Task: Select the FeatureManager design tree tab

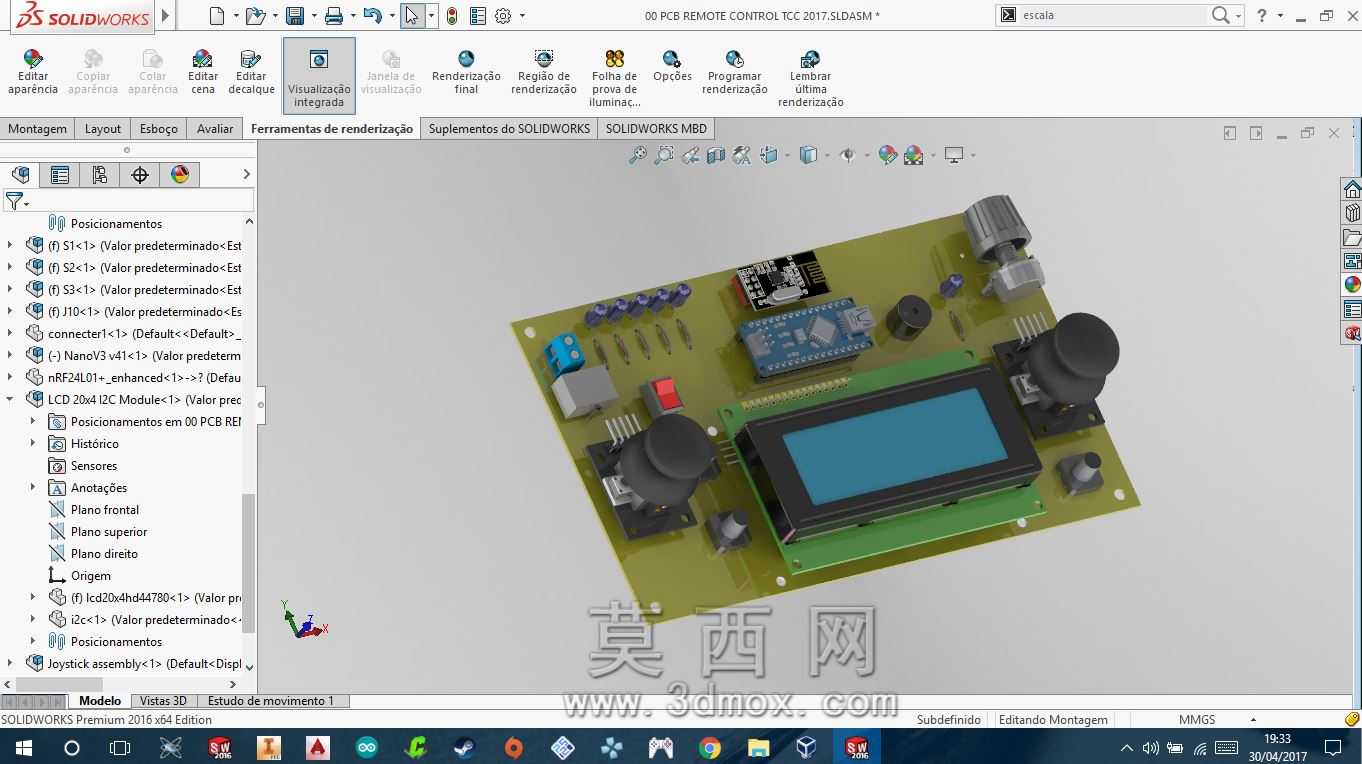Action: click(x=21, y=175)
